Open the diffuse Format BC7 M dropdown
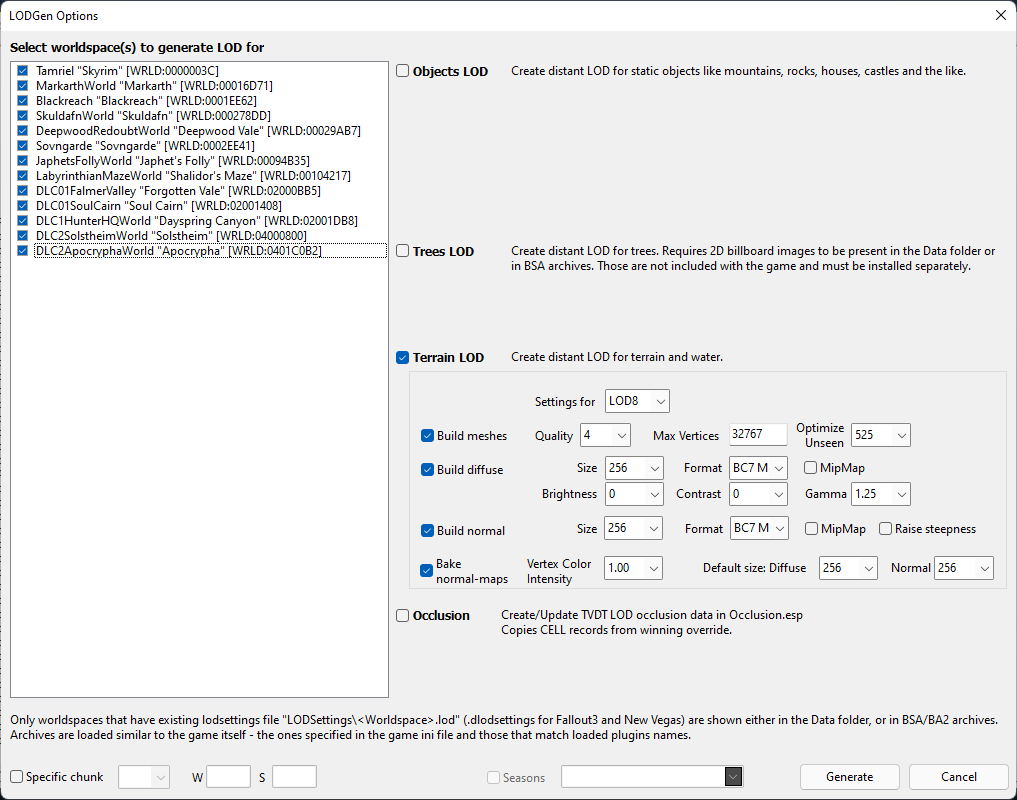This screenshot has width=1017, height=800. pos(758,468)
